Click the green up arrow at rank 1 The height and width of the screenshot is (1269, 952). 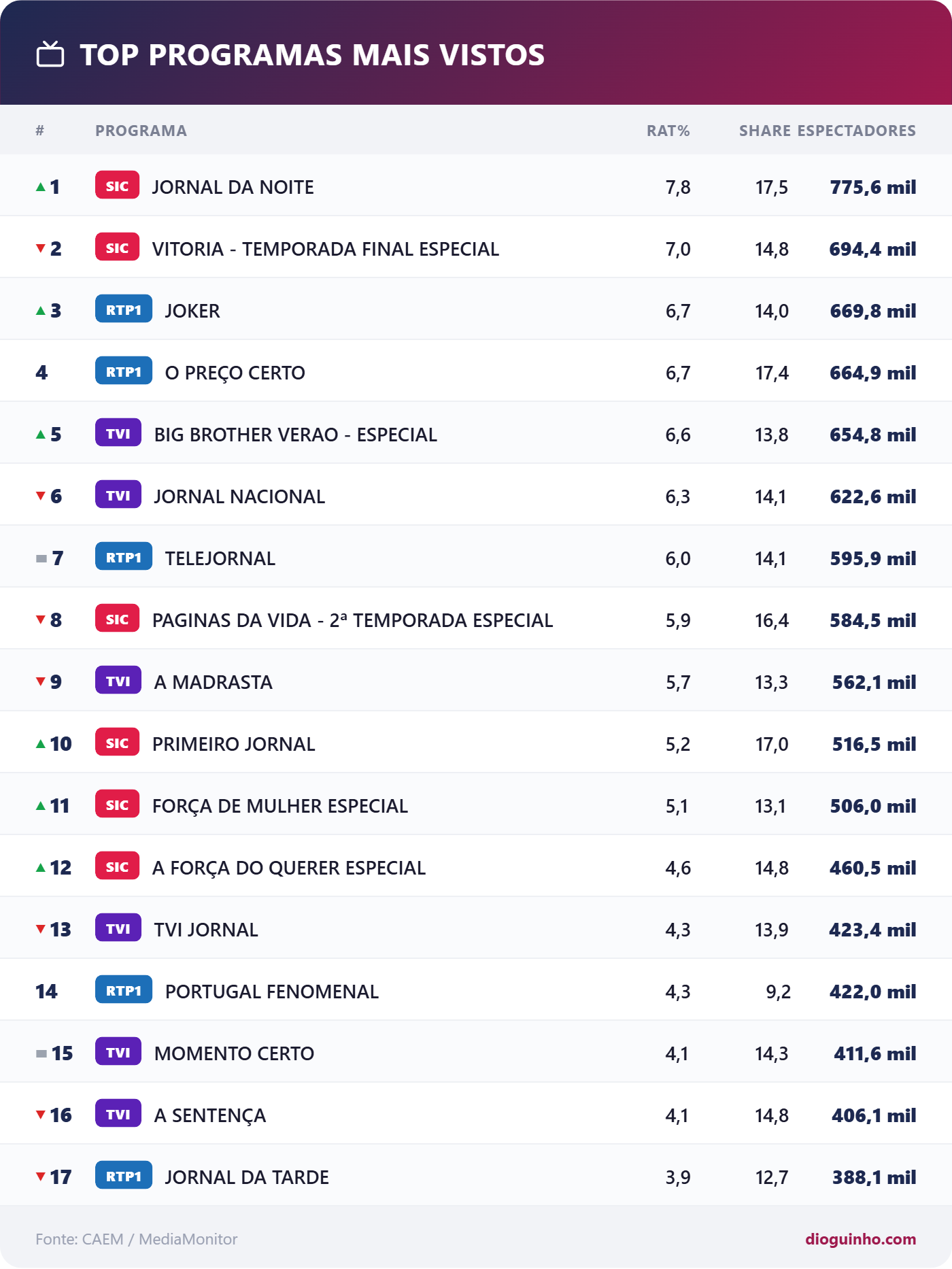click(x=41, y=186)
